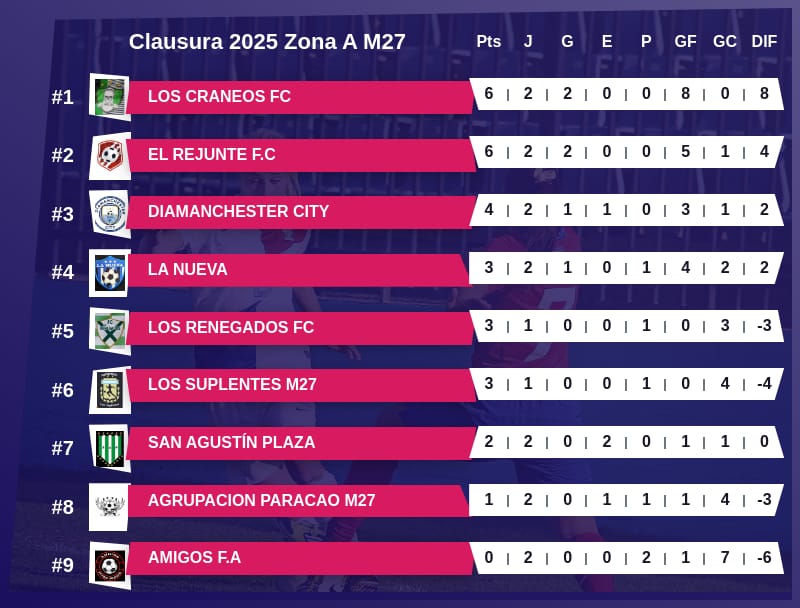Click the El Rejunte F.C crest
The width and height of the screenshot is (800, 608).
[x=110, y=155]
